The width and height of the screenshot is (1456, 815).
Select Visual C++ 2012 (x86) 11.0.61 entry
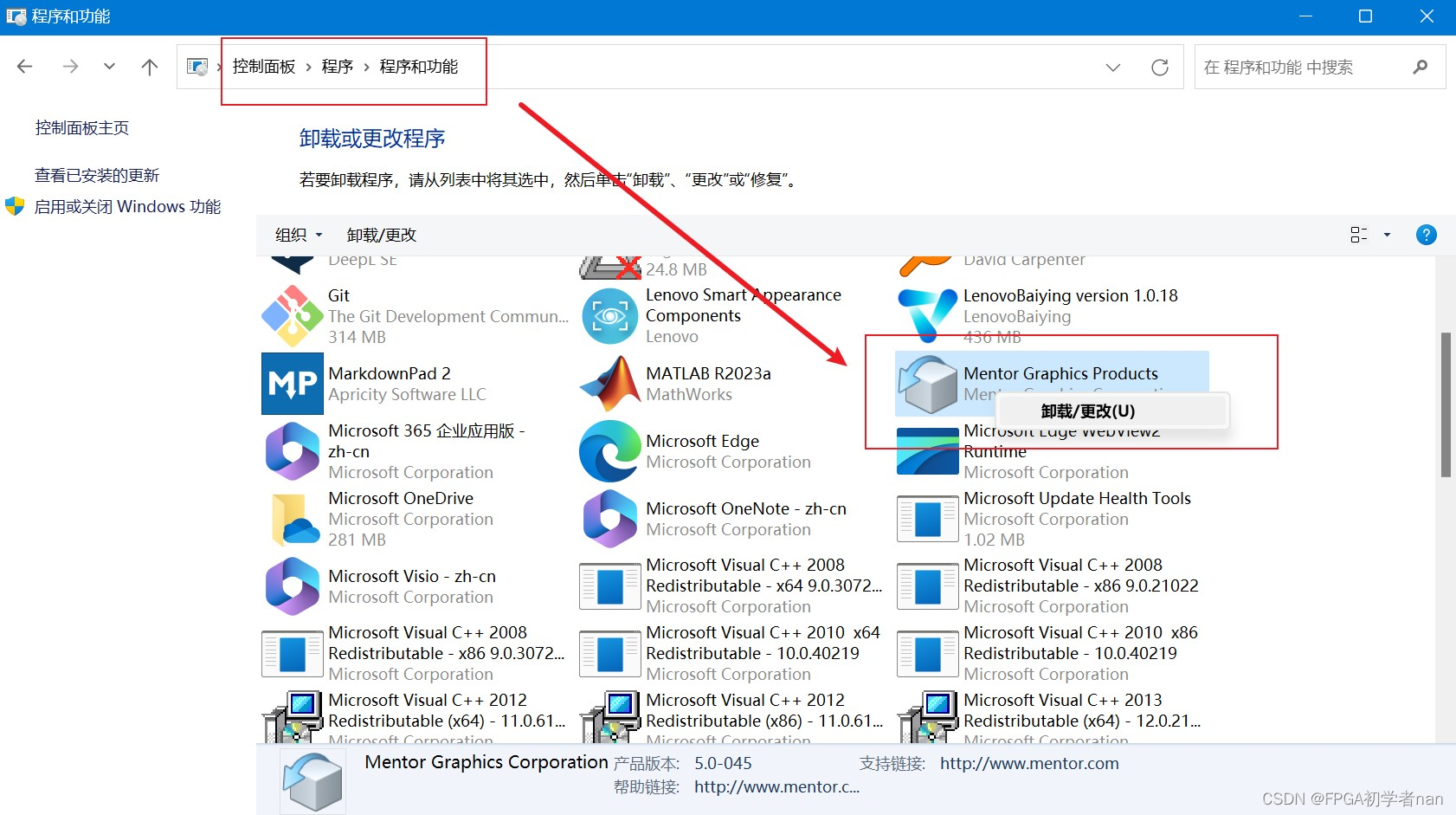pos(764,710)
